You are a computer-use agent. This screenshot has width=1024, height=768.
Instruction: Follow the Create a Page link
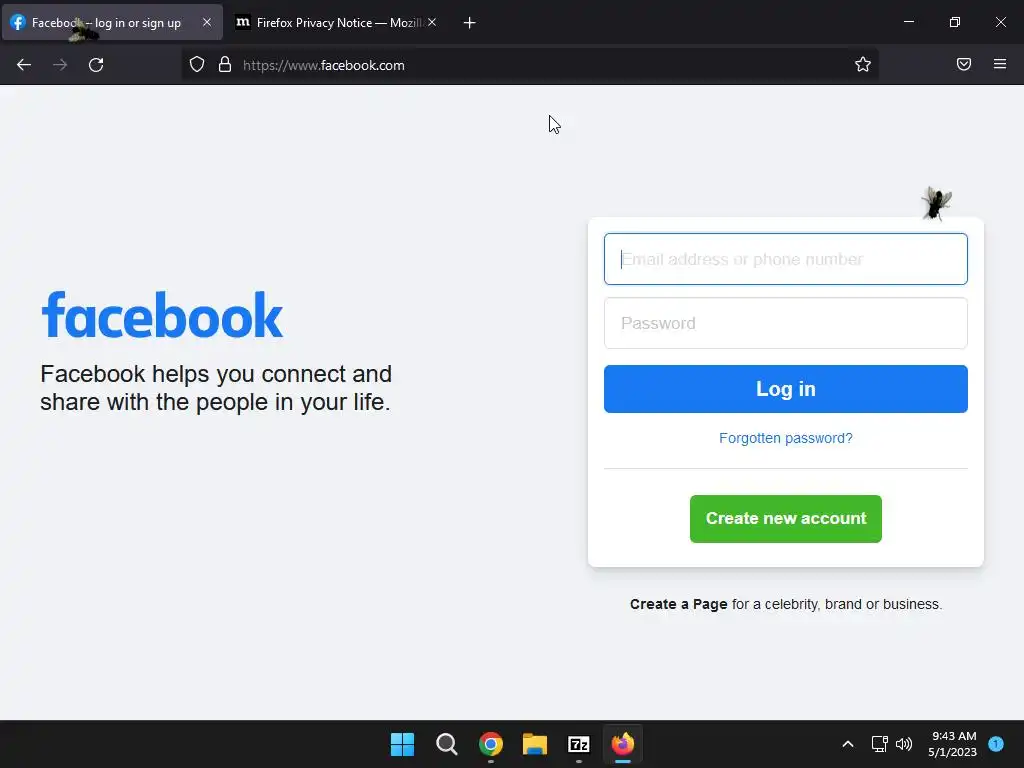click(x=679, y=604)
